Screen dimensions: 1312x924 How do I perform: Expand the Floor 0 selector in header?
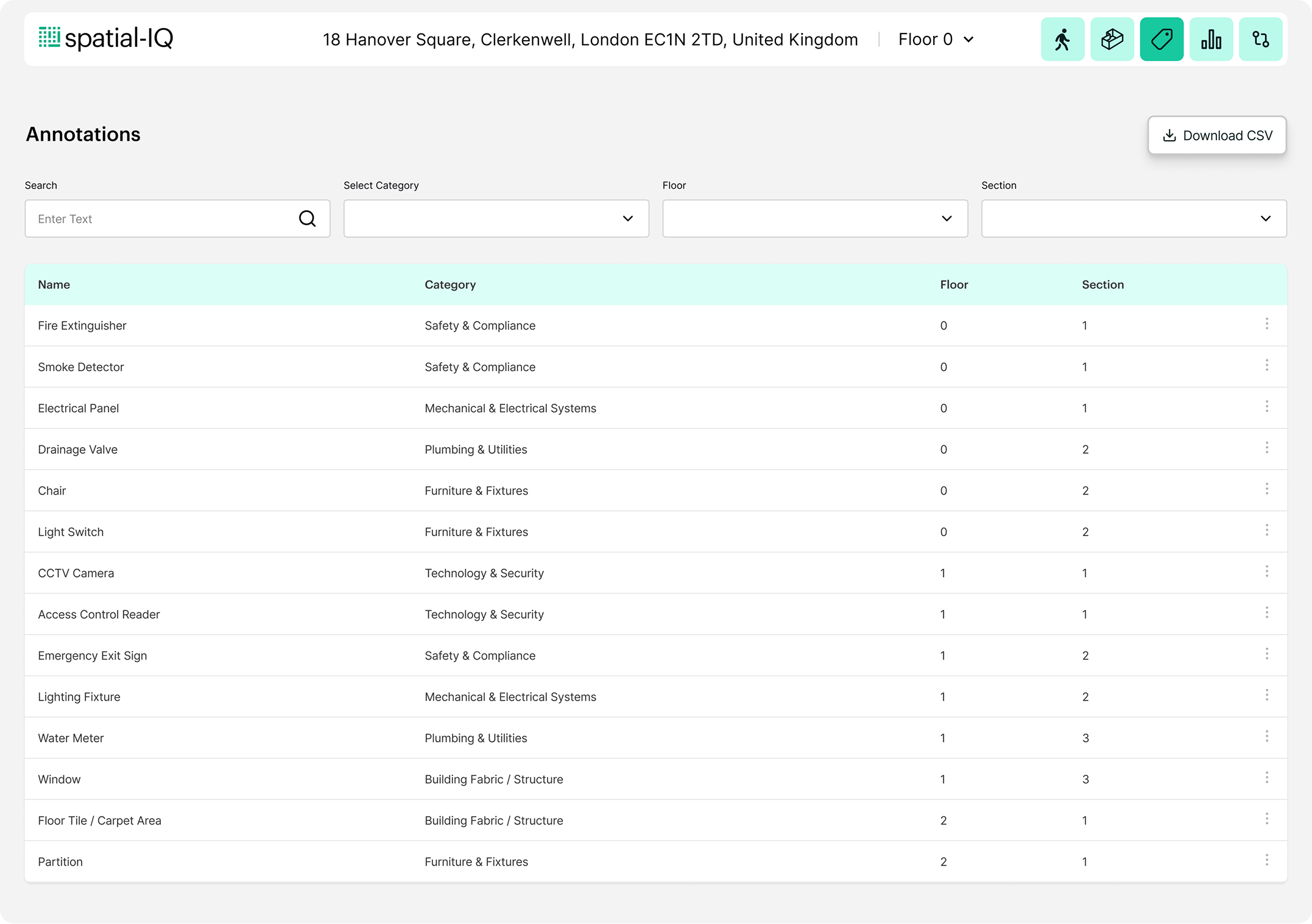click(936, 40)
